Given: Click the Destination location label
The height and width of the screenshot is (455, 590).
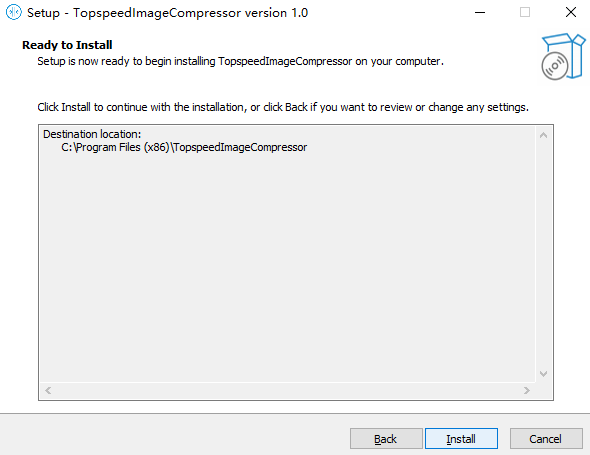Looking at the screenshot, I should click(x=92, y=134).
